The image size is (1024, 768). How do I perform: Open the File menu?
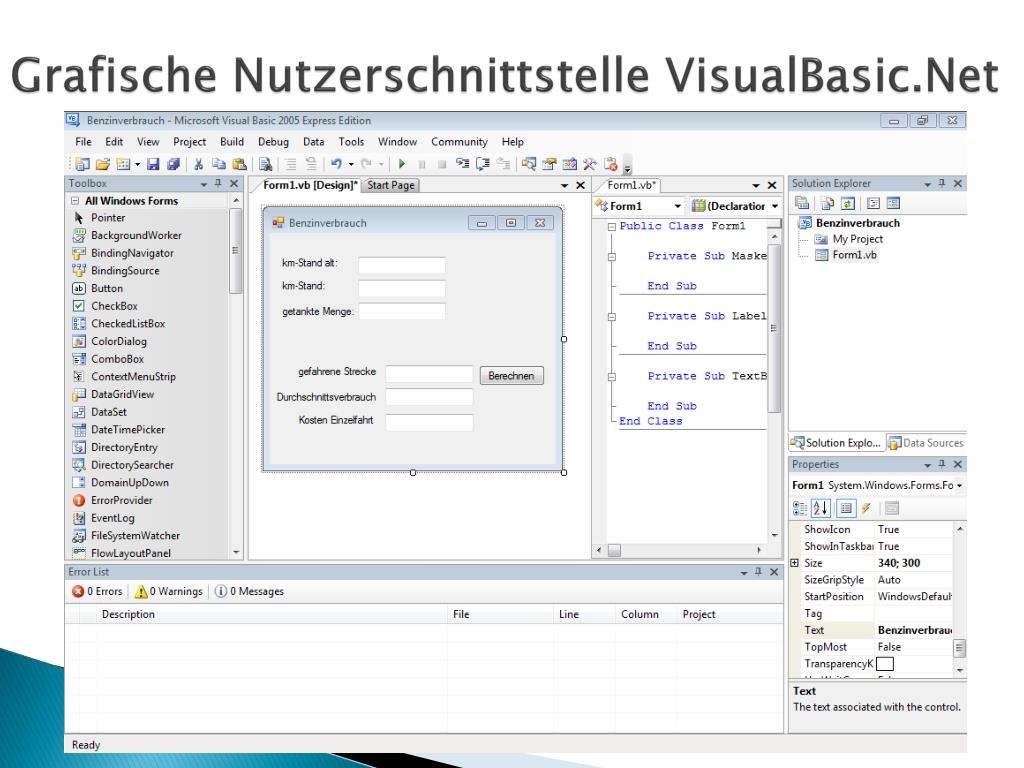pyautogui.click(x=84, y=142)
